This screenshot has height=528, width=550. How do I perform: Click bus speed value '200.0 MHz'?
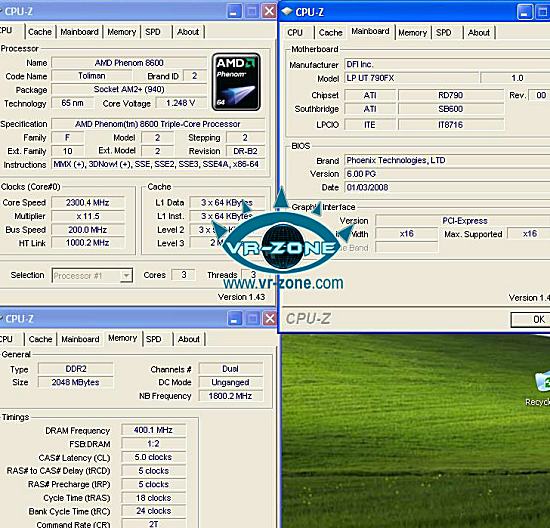point(88,230)
